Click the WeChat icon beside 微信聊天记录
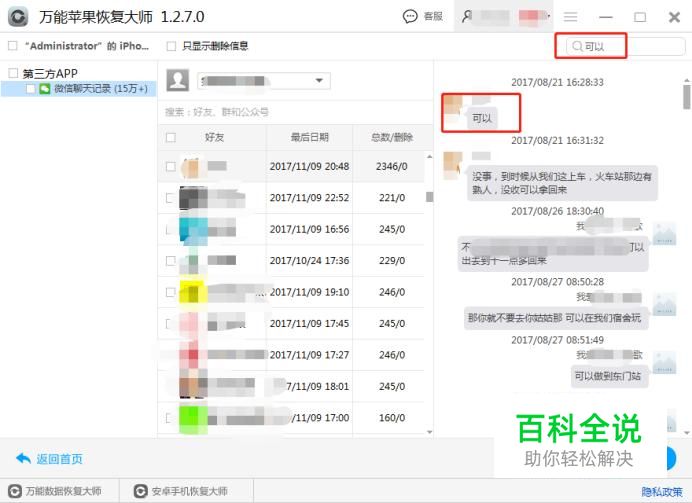The width and height of the screenshot is (692, 503). [45, 89]
